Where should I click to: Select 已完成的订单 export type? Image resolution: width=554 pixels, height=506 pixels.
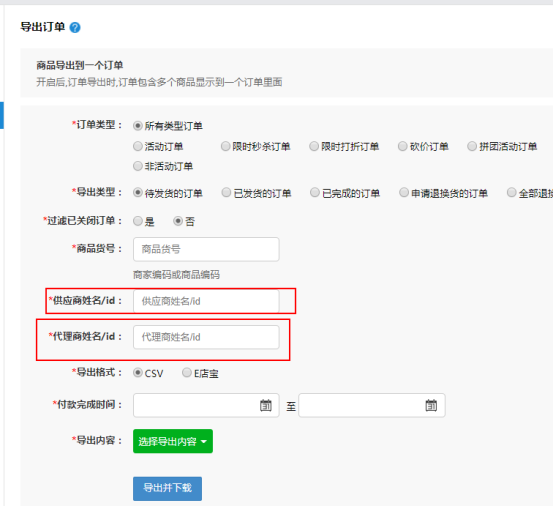point(314,193)
